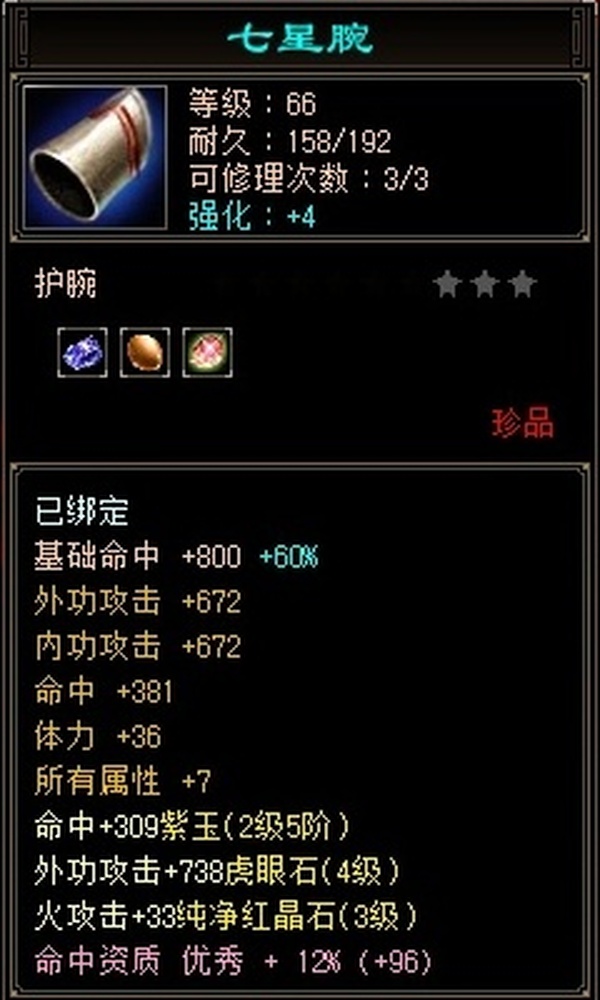Click the pink 命中资质 优秀 line
Screen dimensions: 600x1000
pos(234,962)
